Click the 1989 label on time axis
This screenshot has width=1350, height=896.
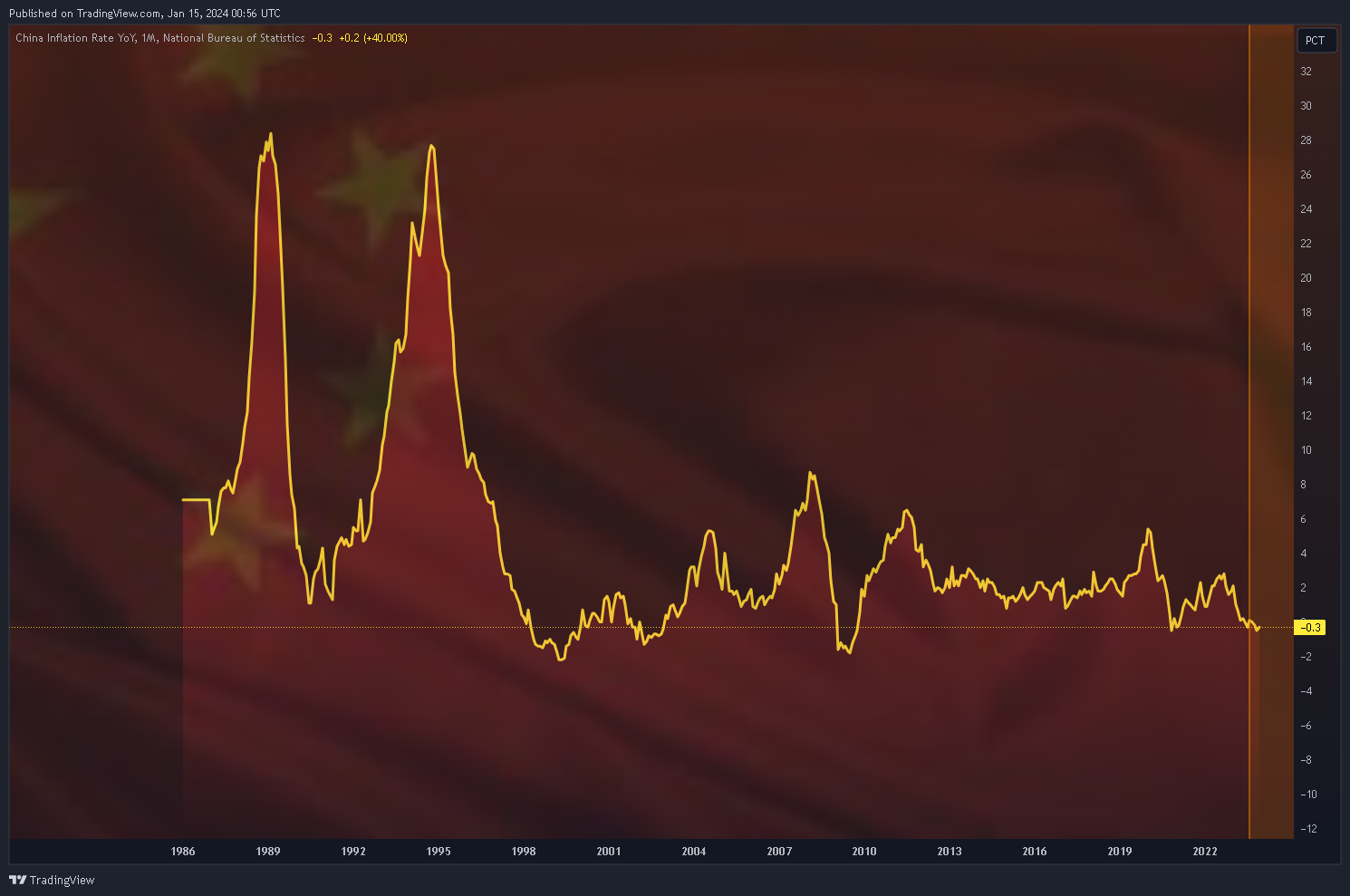268,851
